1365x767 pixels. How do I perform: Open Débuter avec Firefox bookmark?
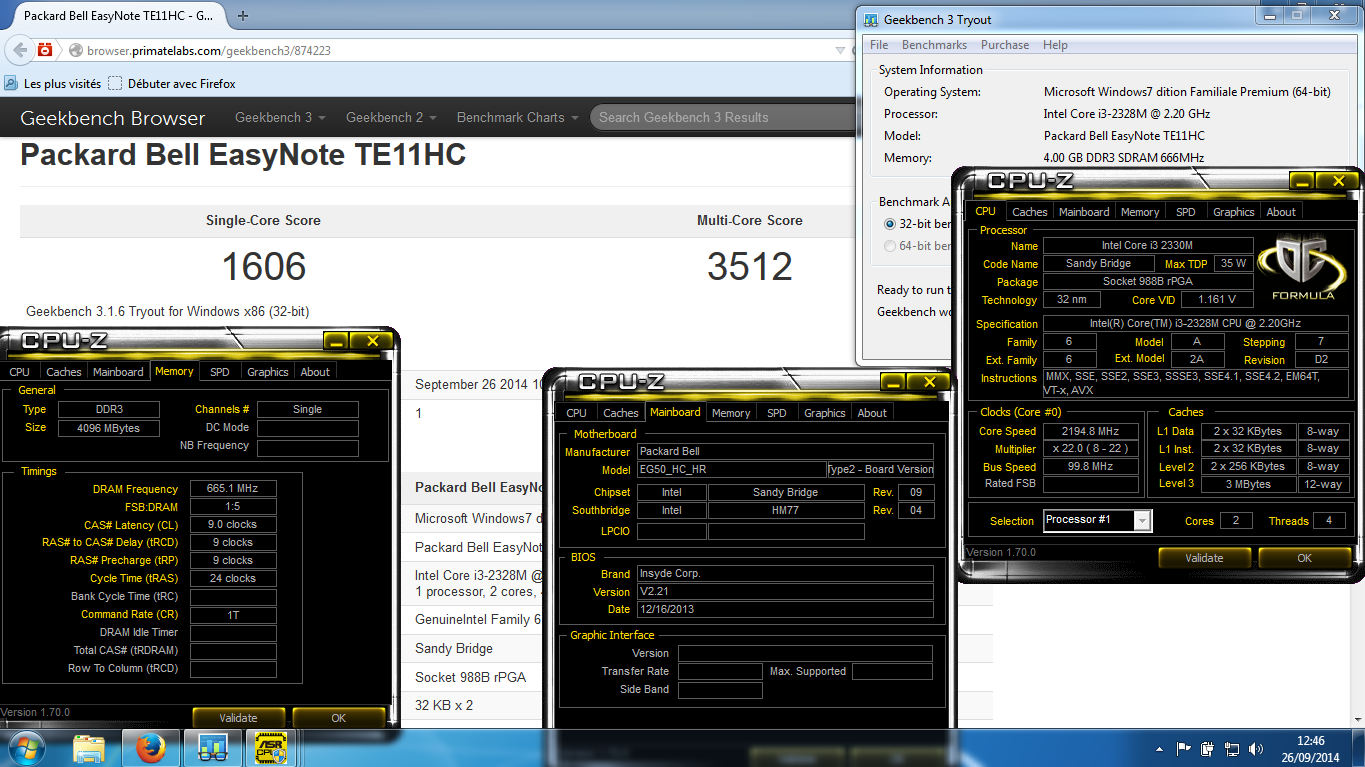click(172, 84)
